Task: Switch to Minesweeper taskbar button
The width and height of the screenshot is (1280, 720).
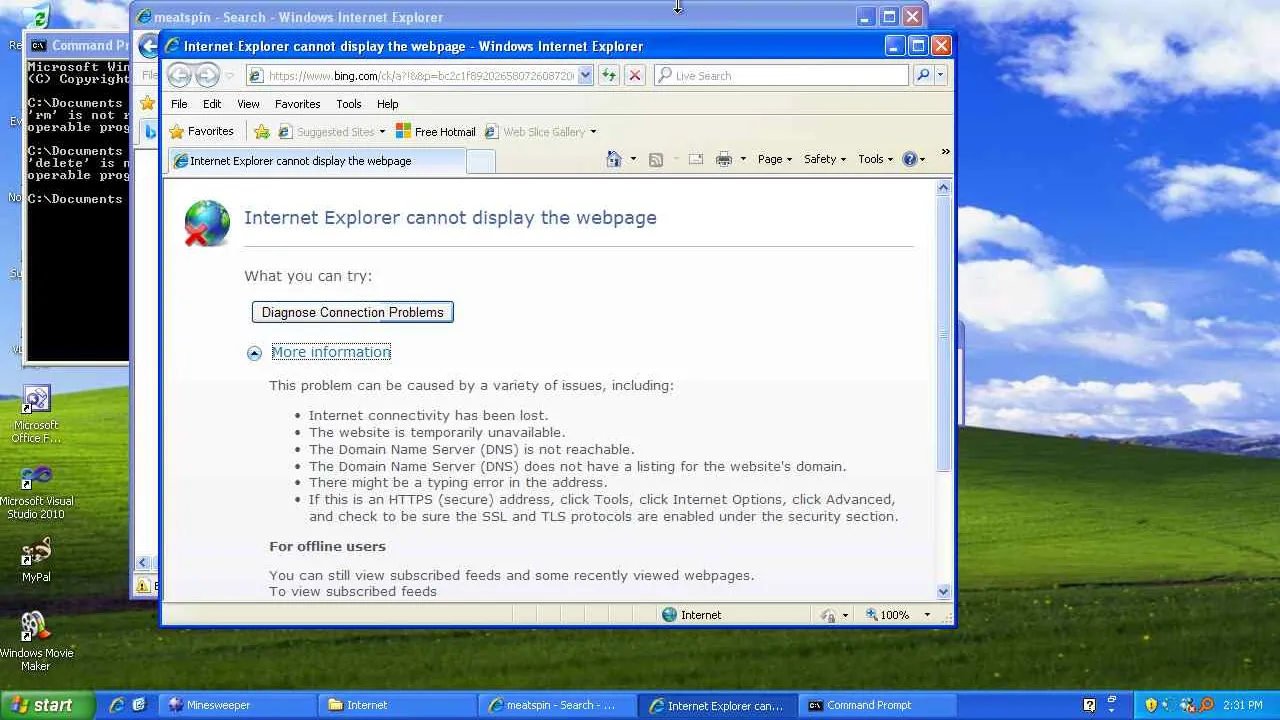Action: point(238,705)
